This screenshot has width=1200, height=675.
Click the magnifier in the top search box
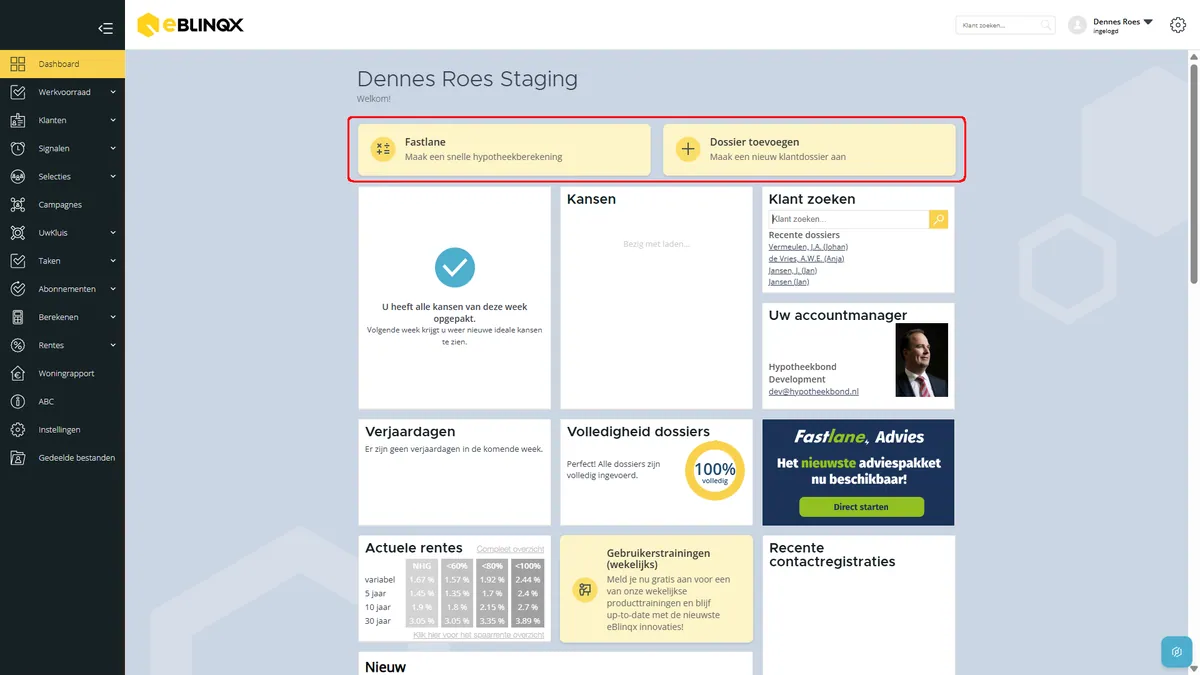[1046, 25]
